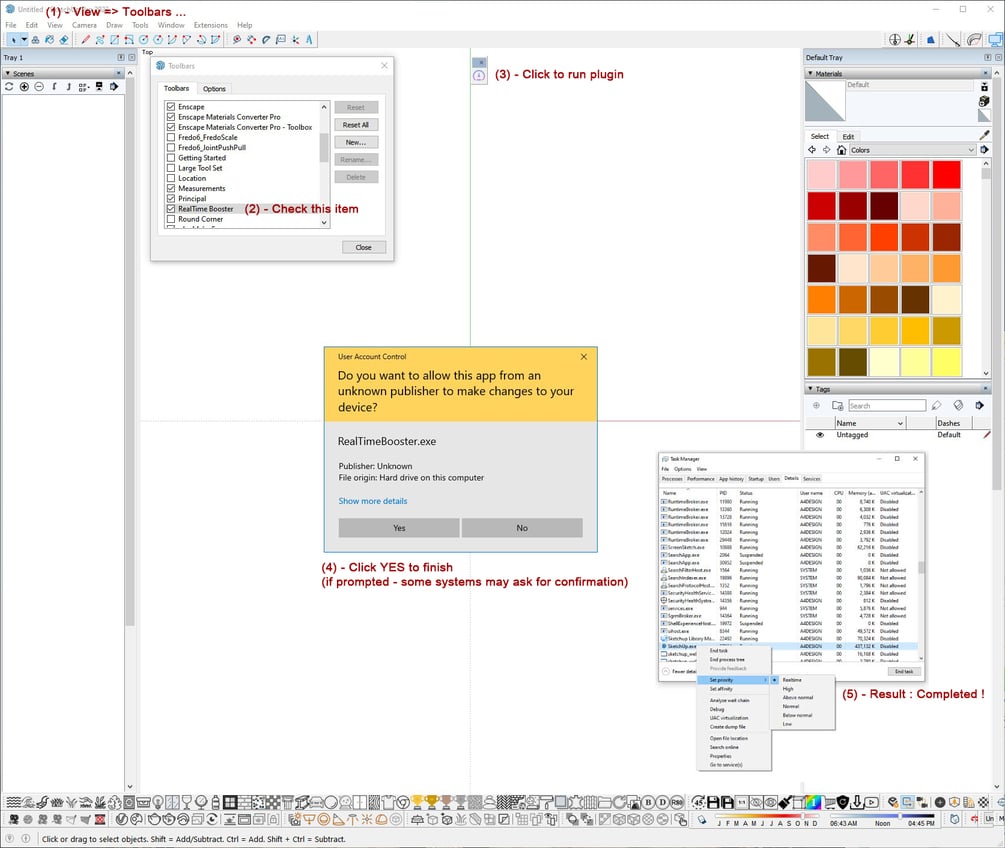
Task: Click Yes in User Account Control
Action: click(x=399, y=528)
